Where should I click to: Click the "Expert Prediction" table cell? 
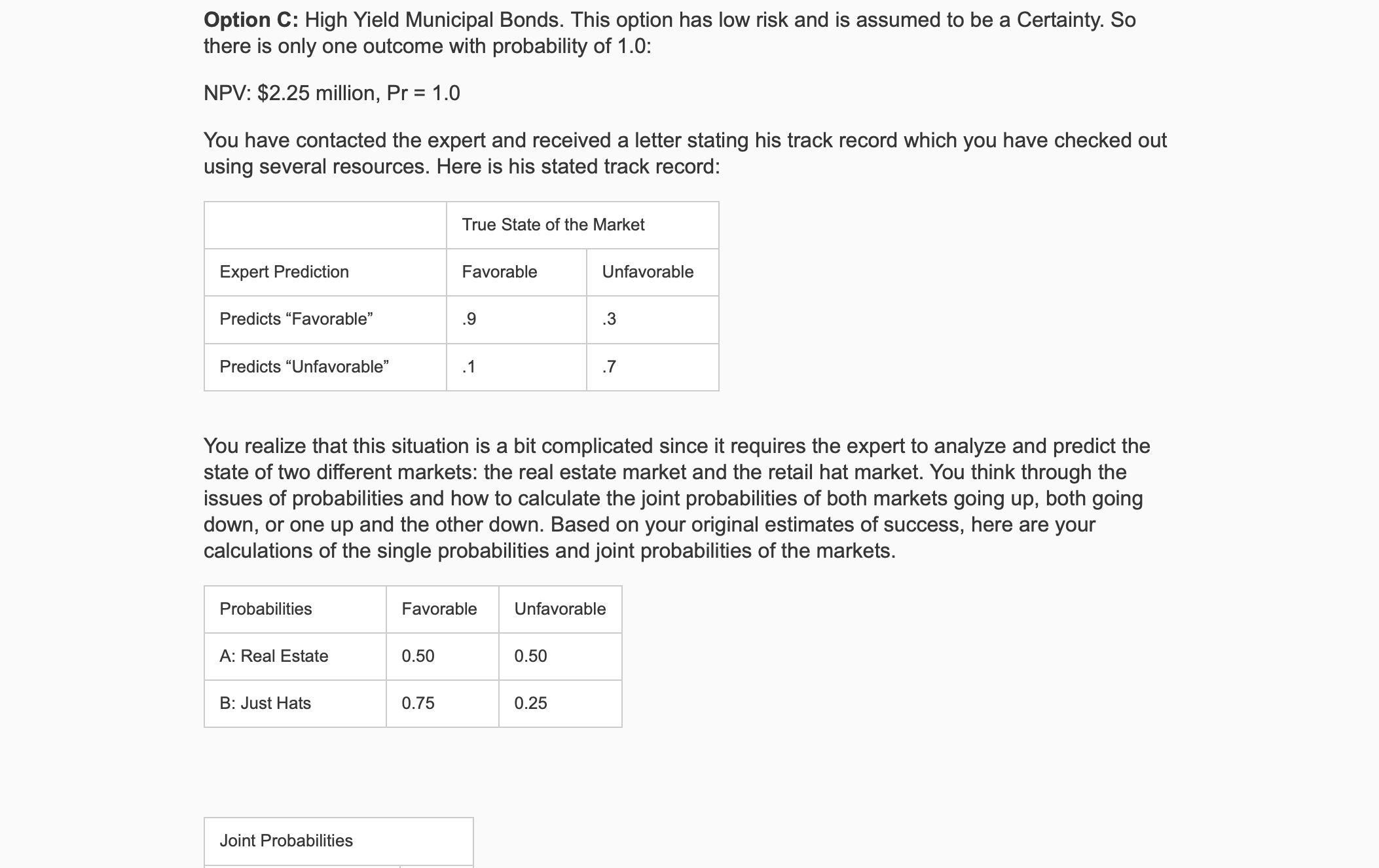pyautogui.click(x=325, y=272)
